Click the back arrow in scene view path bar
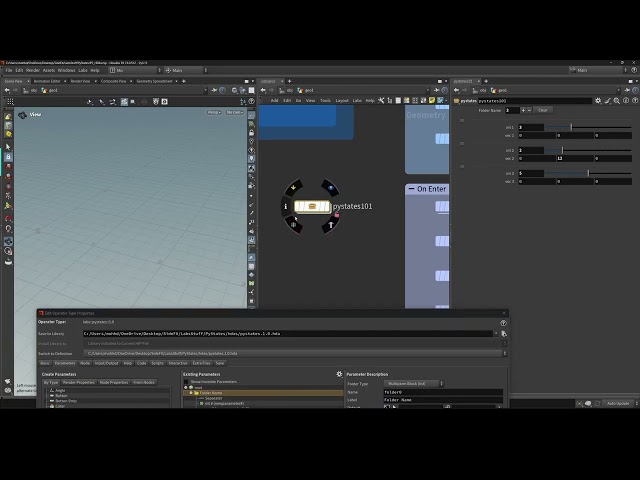This screenshot has width=640, height=480. [x=8, y=90]
